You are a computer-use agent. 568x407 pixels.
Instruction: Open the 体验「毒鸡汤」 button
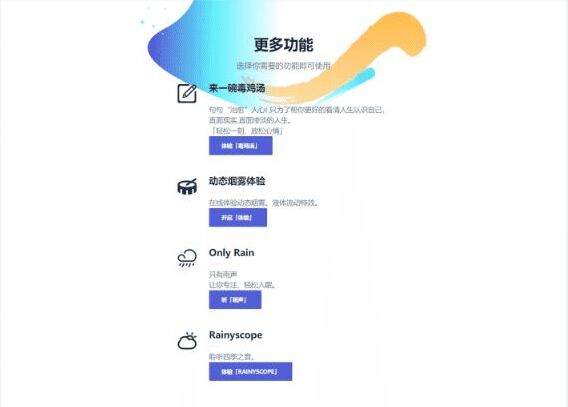tap(241, 146)
